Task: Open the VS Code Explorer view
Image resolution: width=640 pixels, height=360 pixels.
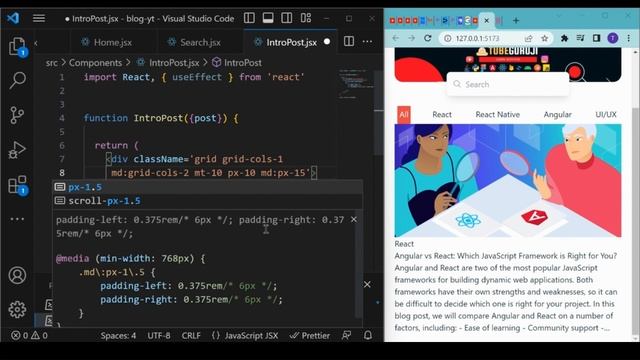Action: tap(17, 47)
